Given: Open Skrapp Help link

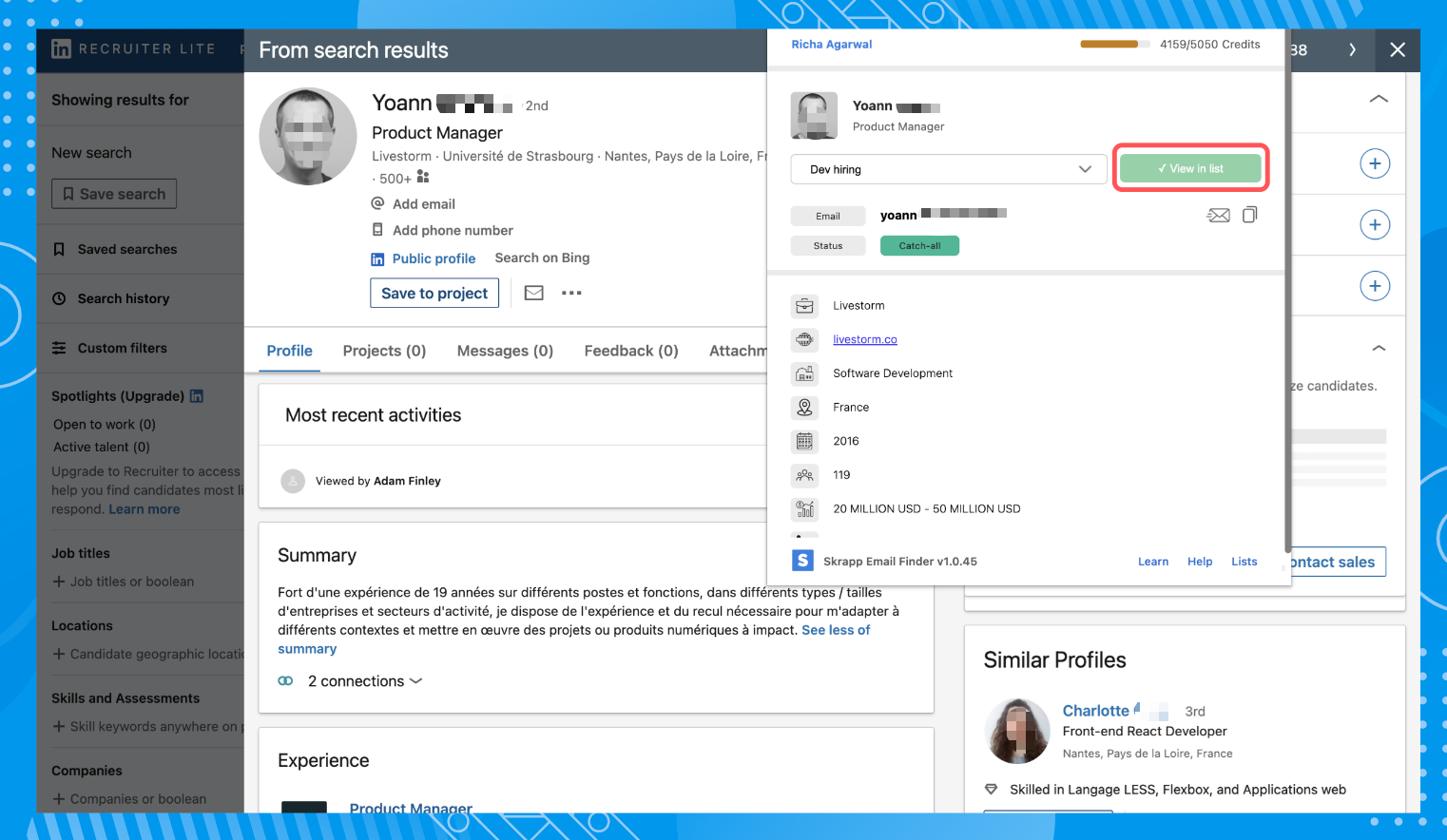Looking at the screenshot, I should [1200, 562].
